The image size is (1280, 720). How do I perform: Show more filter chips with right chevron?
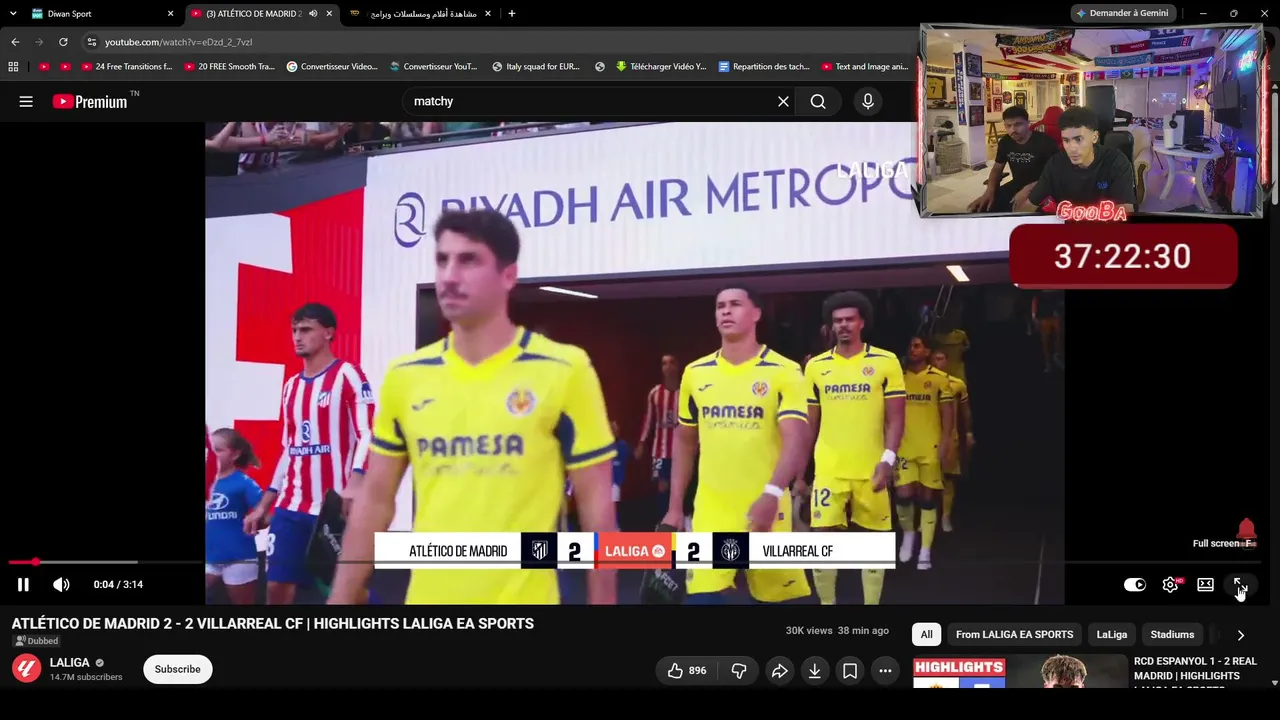coord(1240,635)
